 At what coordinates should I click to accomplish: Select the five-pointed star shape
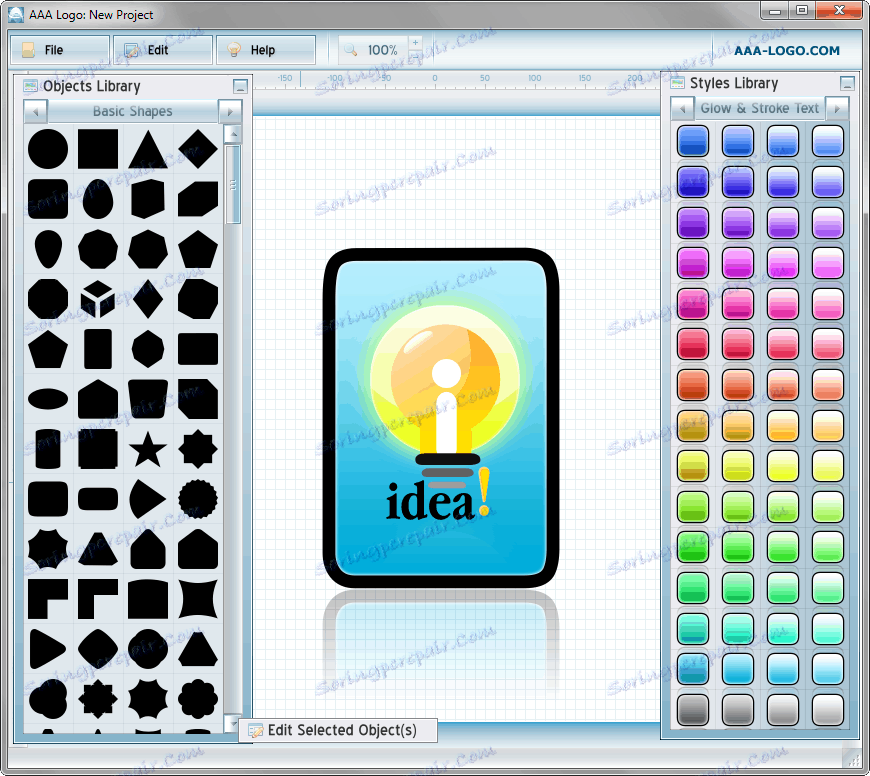[x=148, y=449]
